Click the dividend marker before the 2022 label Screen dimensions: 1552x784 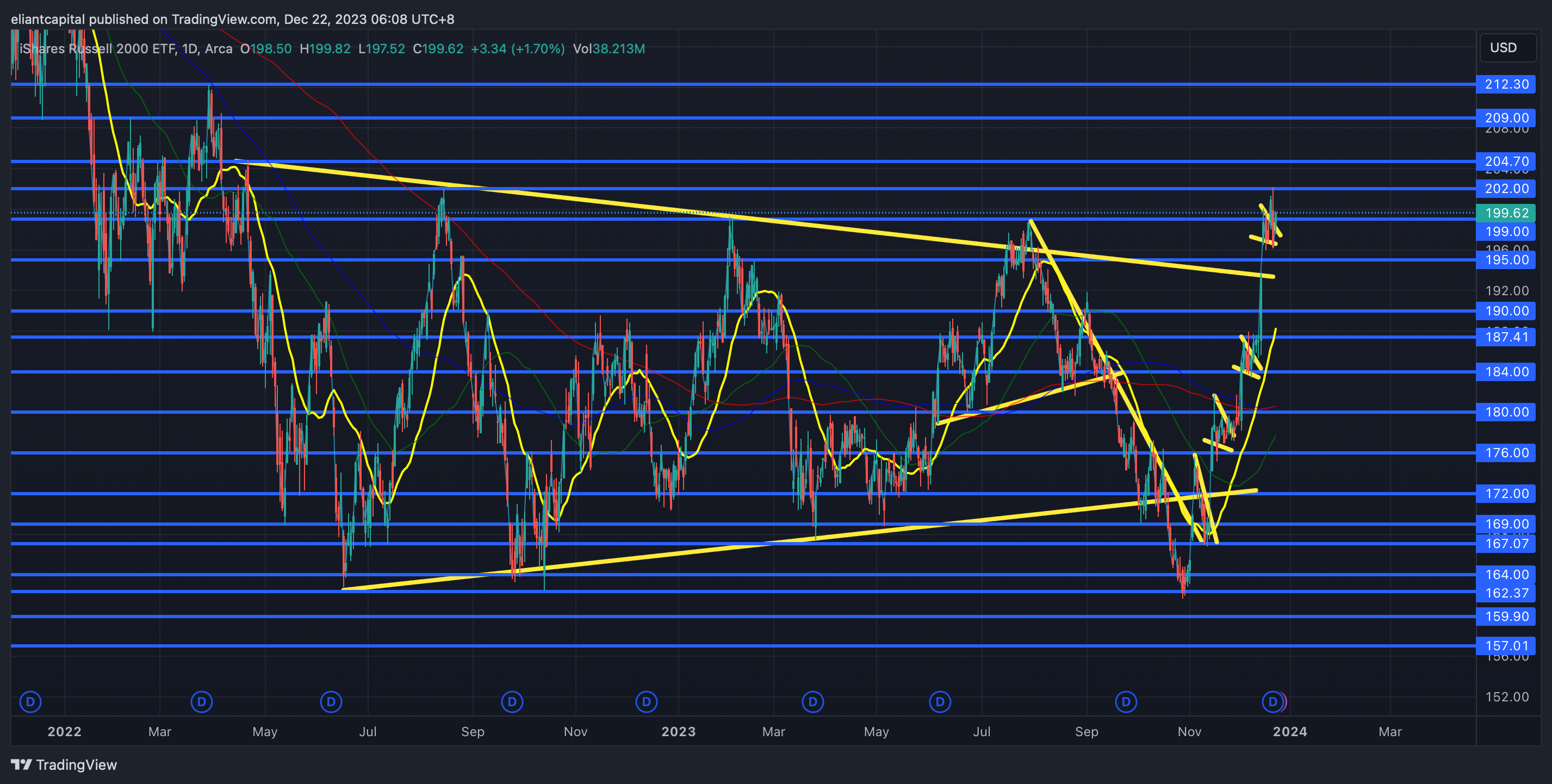point(31,701)
